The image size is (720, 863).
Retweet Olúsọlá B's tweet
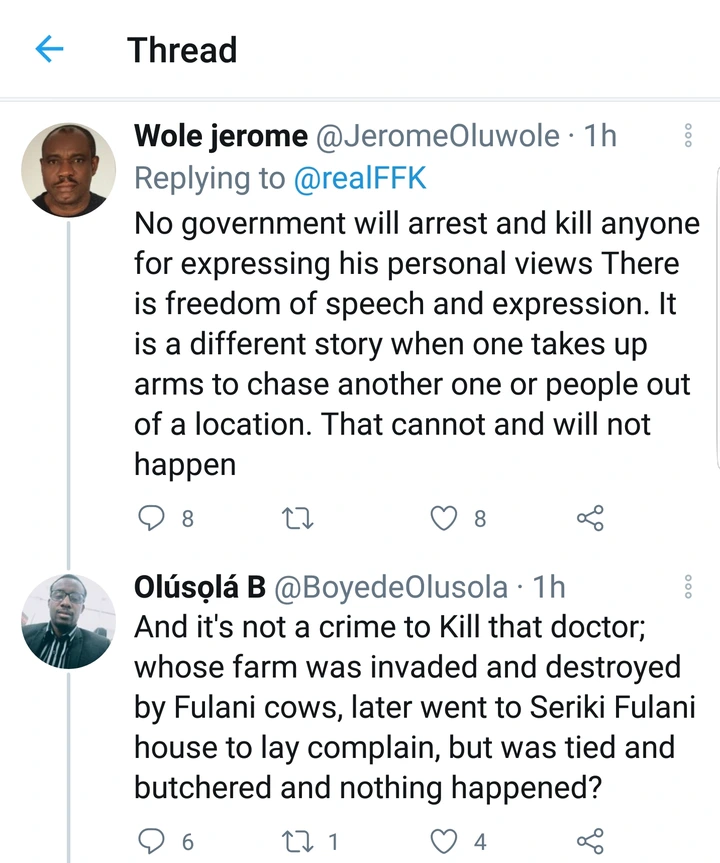[x=299, y=842]
